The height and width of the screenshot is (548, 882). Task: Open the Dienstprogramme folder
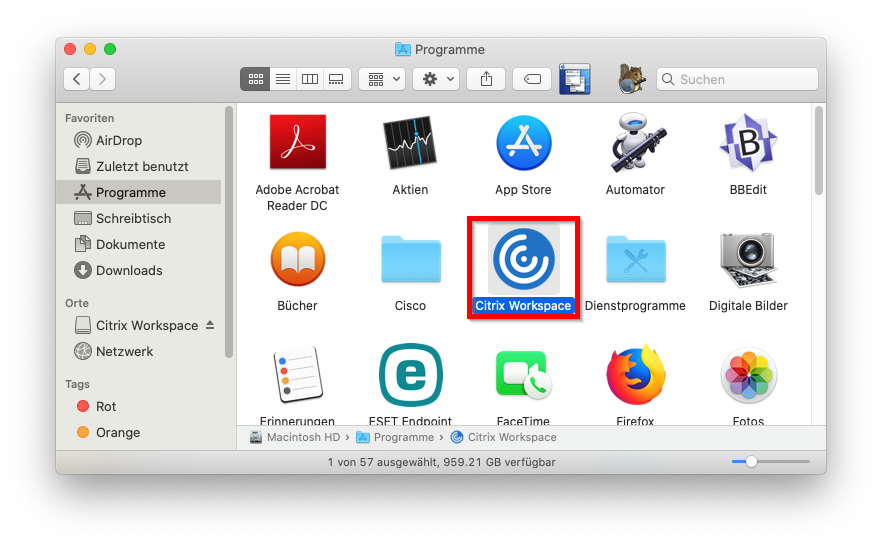[636, 259]
